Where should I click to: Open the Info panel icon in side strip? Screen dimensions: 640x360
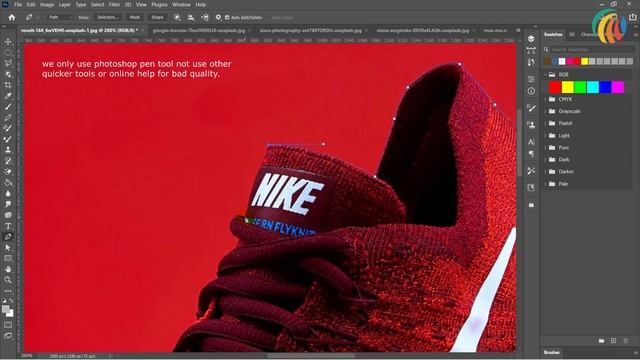(531, 91)
